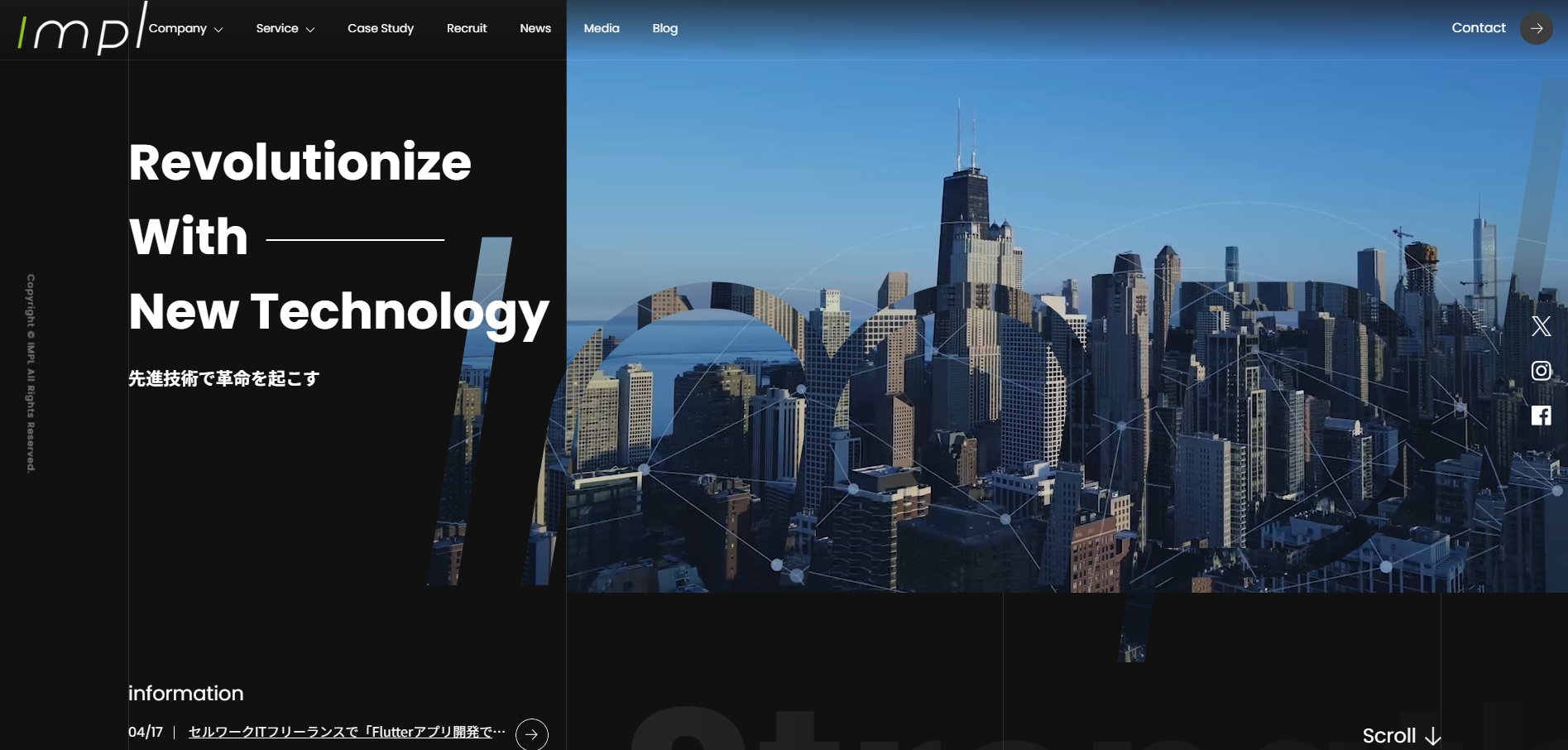This screenshot has height=750, width=1568.
Task: Click the Copyright IMPL vertical text
Action: (x=31, y=373)
